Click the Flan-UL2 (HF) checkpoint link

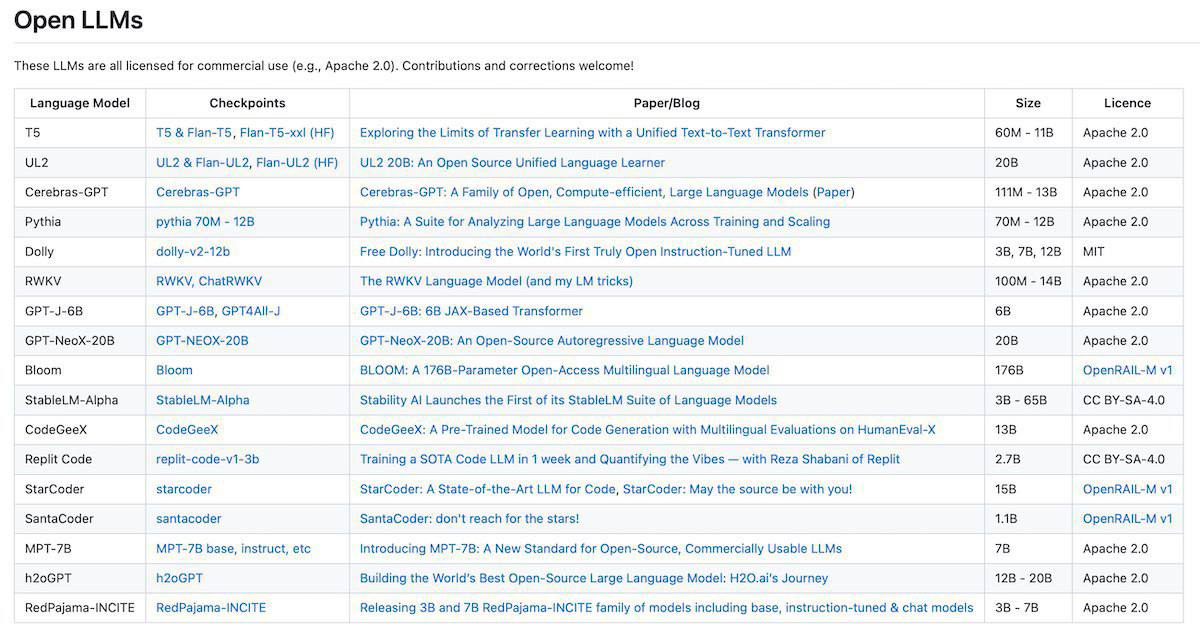click(297, 162)
